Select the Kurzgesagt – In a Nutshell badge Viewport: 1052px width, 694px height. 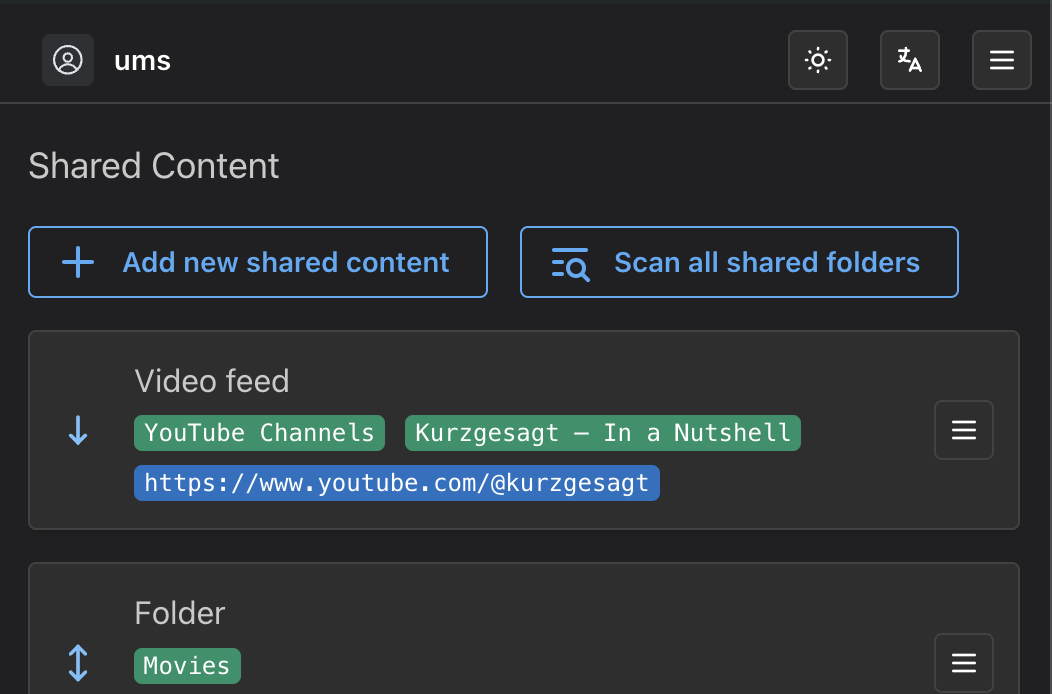[602, 432]
